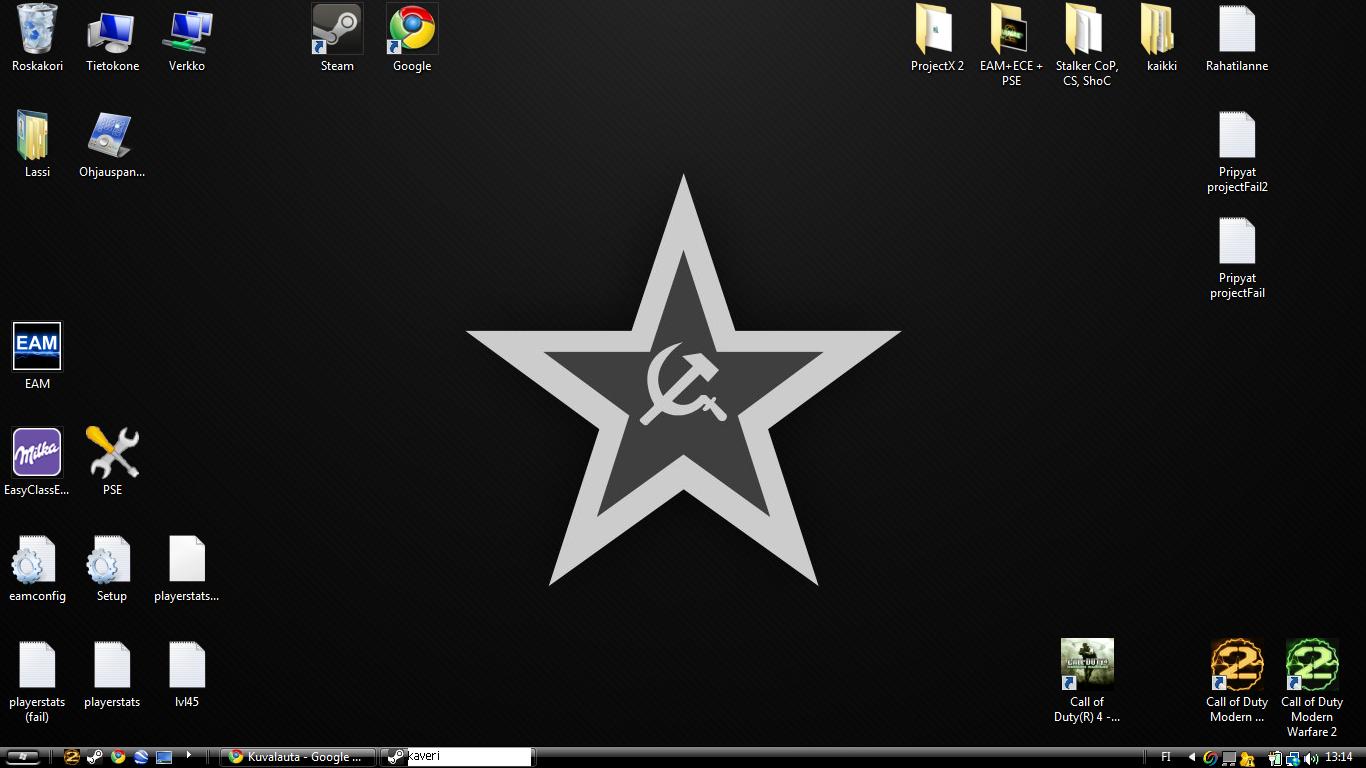
Task: Select the EAM application icon
Action: click(37, 347)
